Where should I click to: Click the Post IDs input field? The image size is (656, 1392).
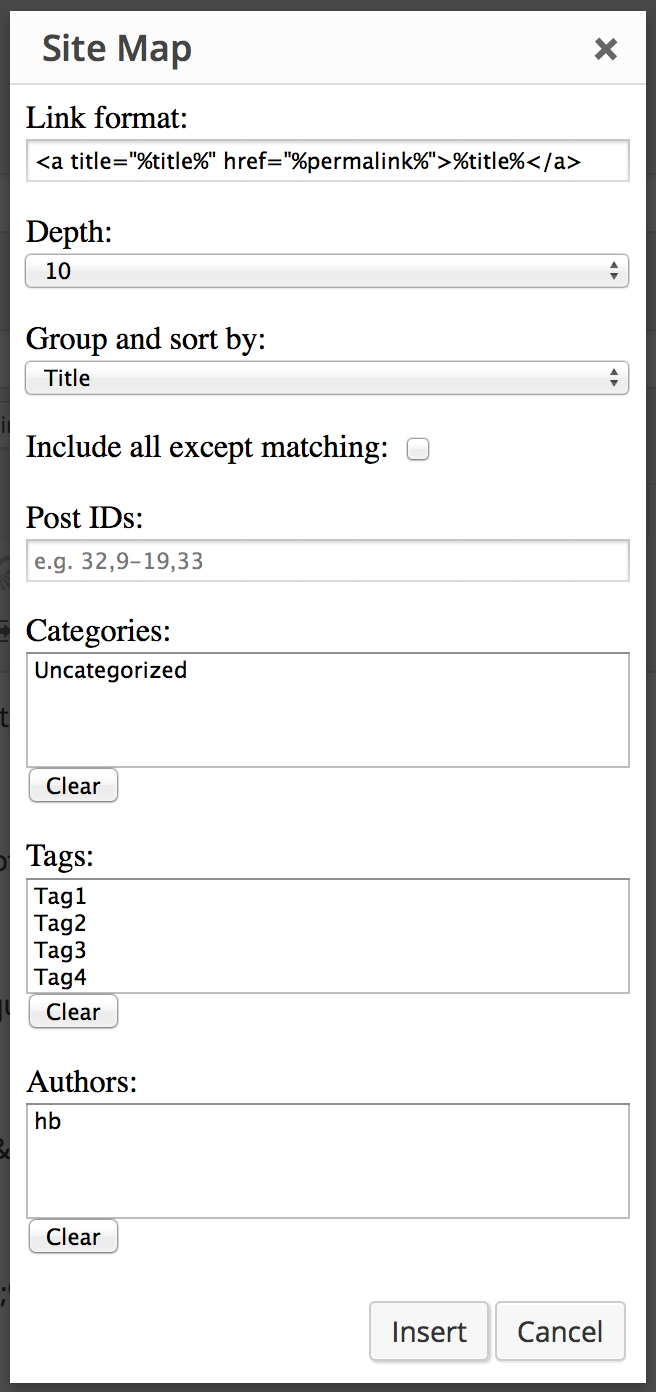coord(328,561)
